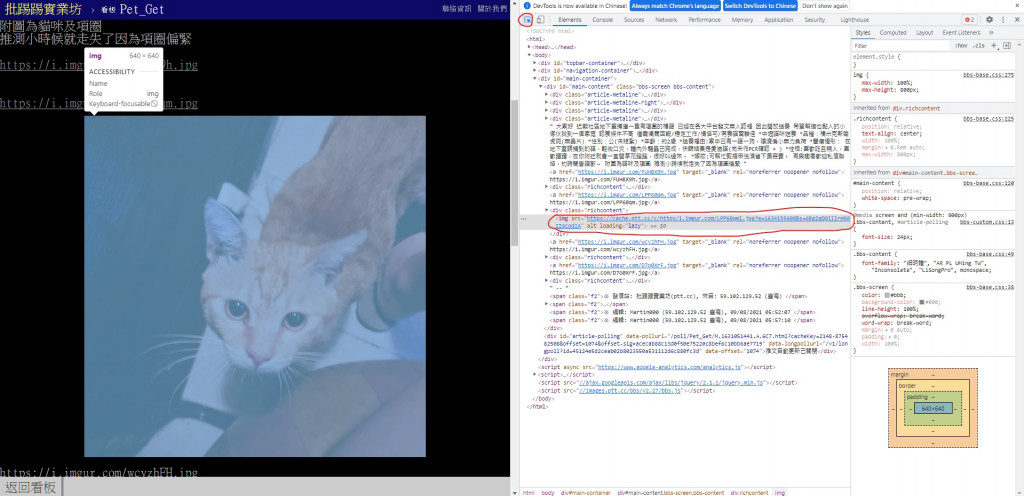Screen dimensions: 1024x496
Task: Open the wcyzhFH.jpg link on the web page
Action: [x=99, y=472]
